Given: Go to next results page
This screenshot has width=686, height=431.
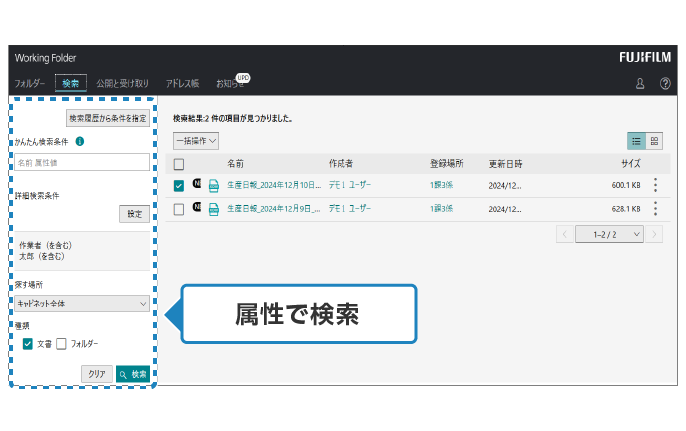Looking at the screenshot, I should pos(654,234).
